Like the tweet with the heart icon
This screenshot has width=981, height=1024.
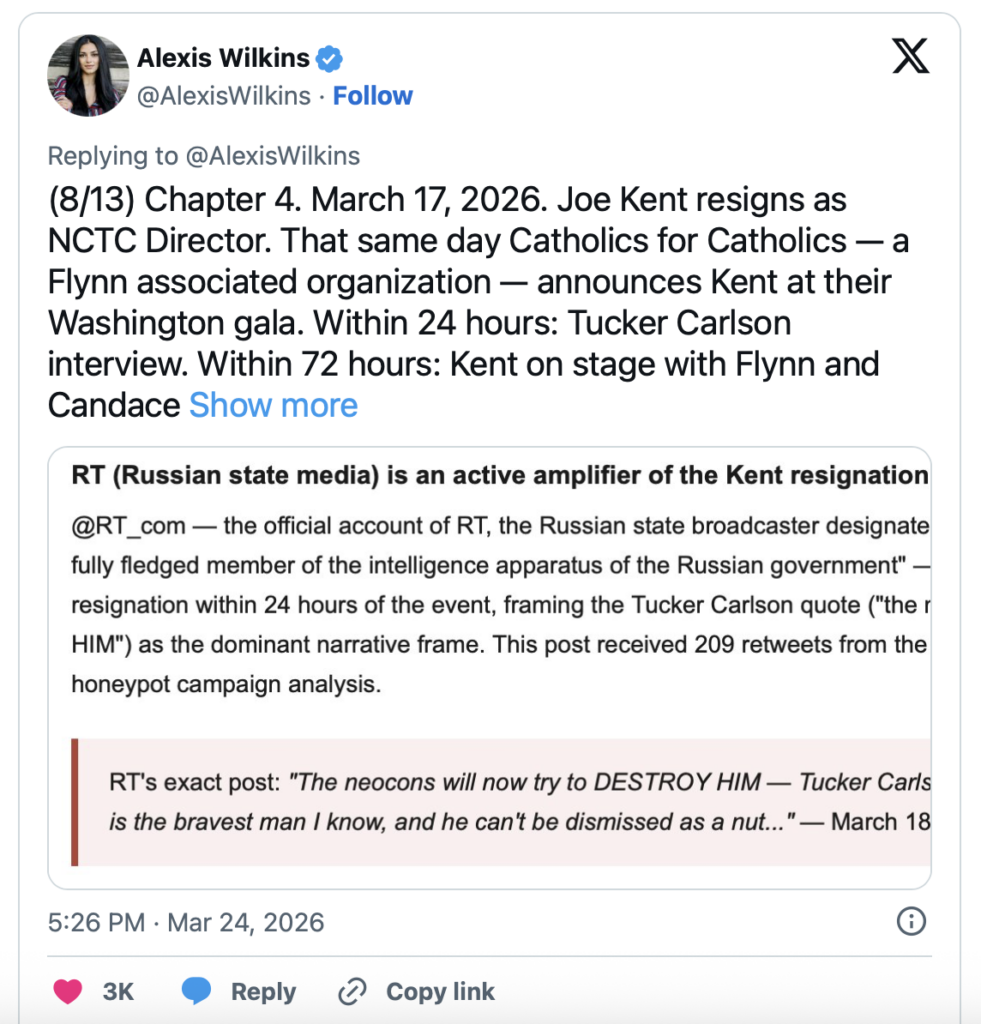tap(68, 991)
